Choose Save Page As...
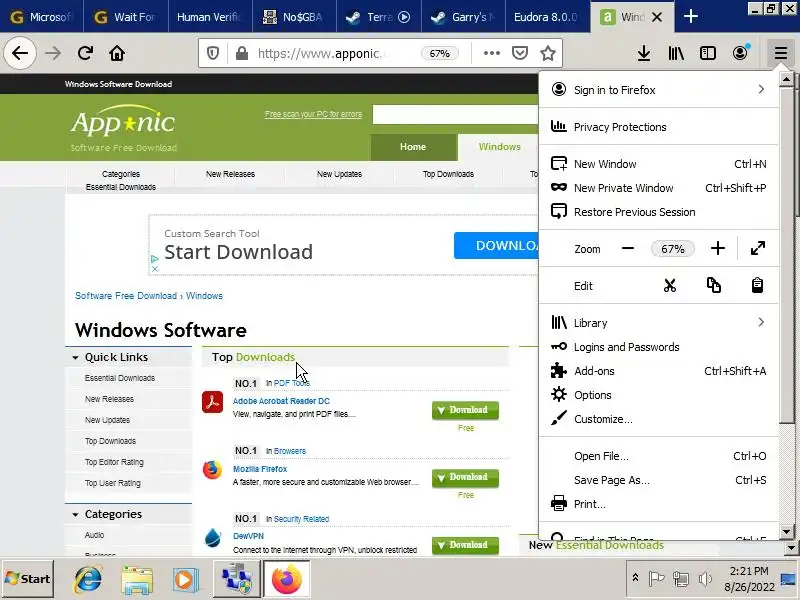800x600 pixels. coord(659,480)
